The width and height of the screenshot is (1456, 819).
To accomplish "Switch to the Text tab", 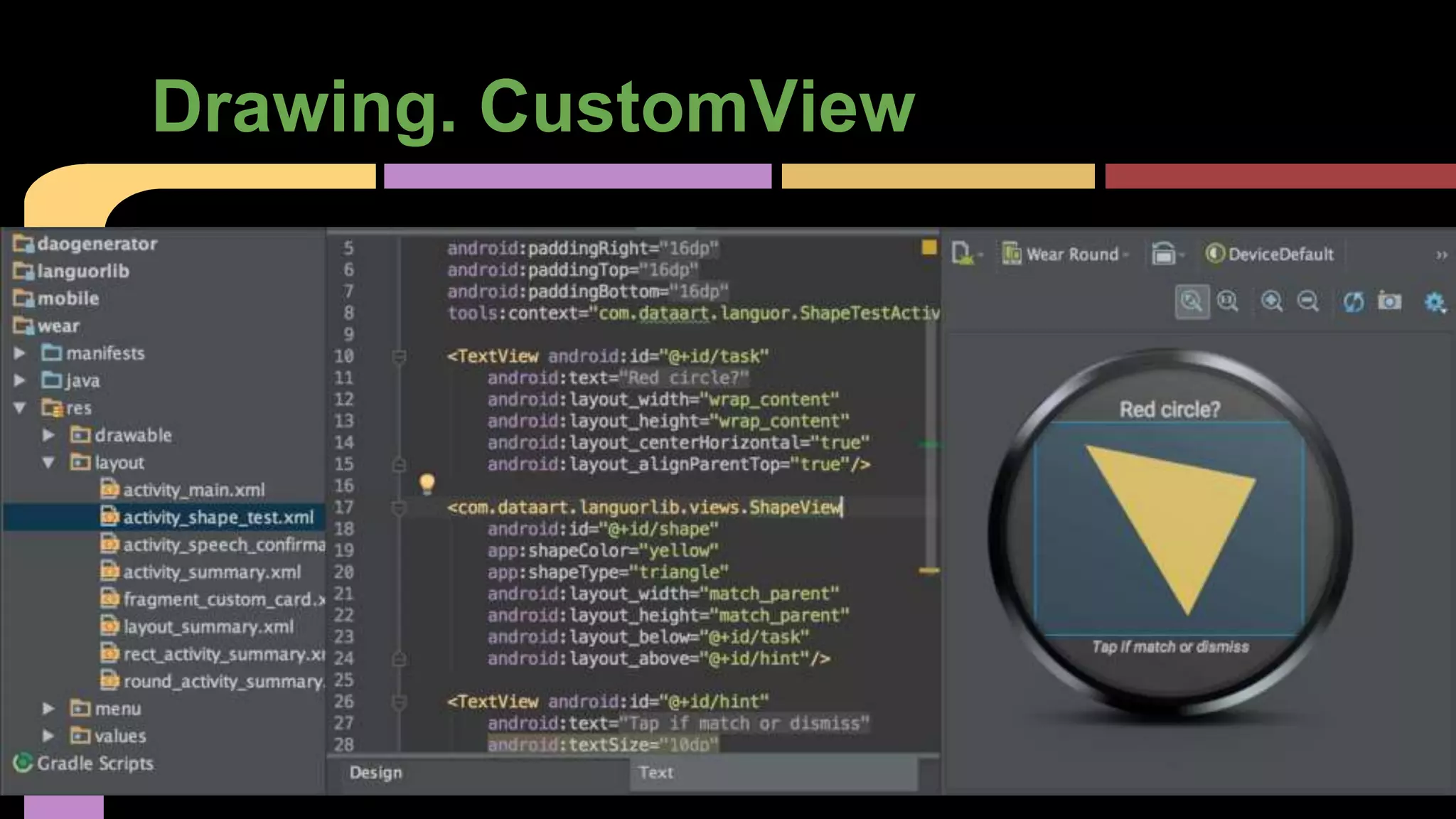I will point(655,773).
